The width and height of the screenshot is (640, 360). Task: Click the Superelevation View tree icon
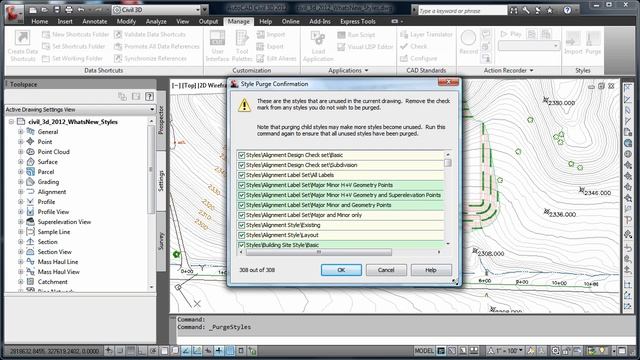(x=30, y=222)
